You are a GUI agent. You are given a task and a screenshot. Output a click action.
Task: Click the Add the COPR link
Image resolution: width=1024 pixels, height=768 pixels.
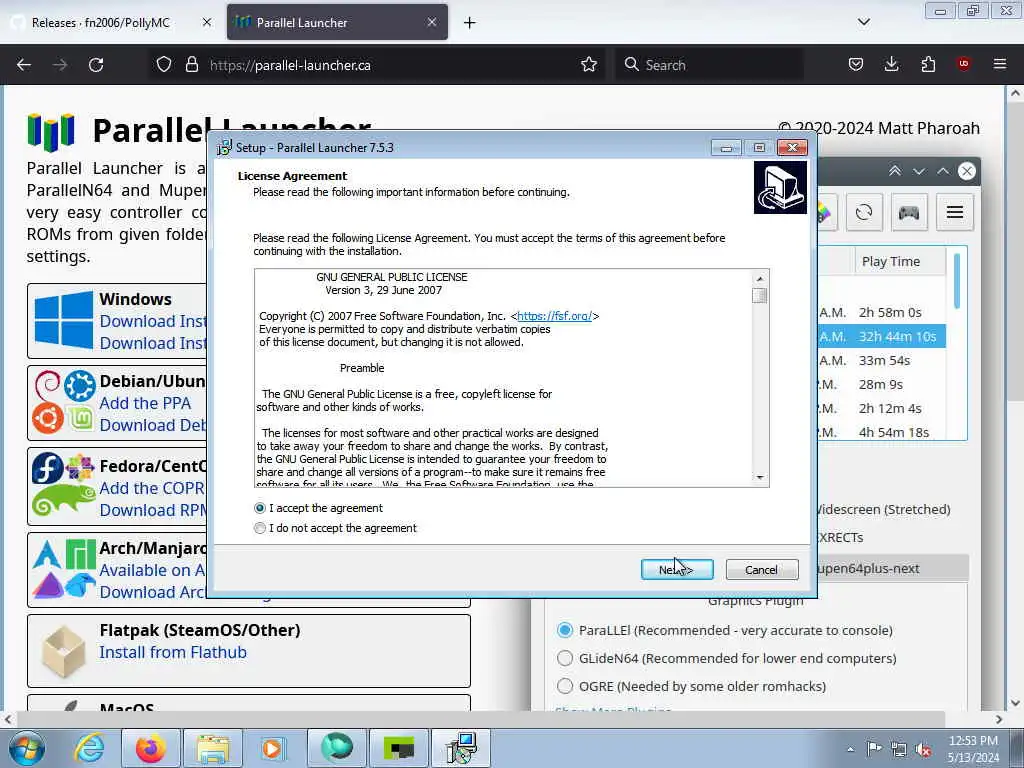point(152,488)
